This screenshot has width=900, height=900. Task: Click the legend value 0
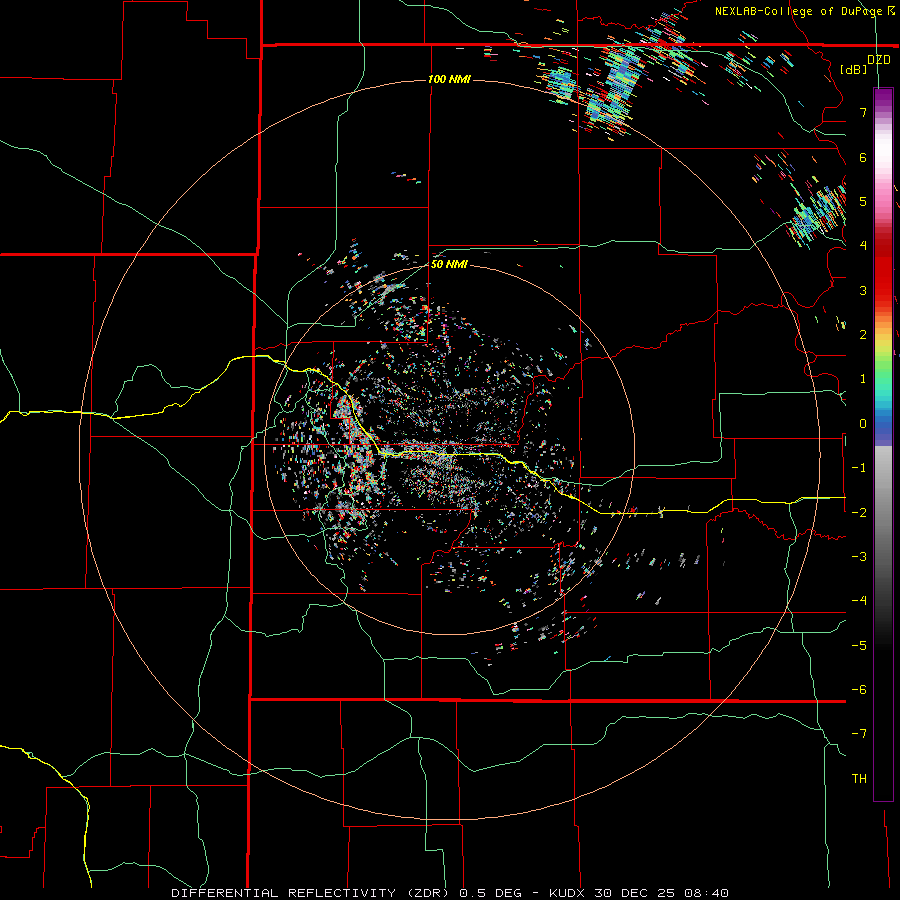point(863,424)
